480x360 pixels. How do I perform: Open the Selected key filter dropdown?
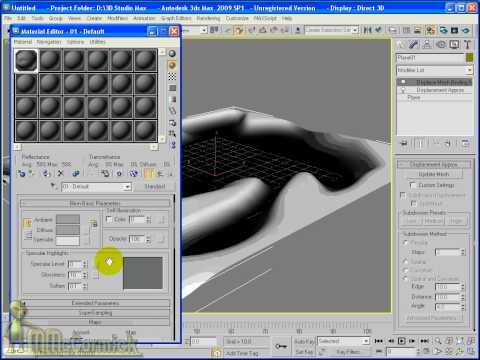tap(343, 341)
